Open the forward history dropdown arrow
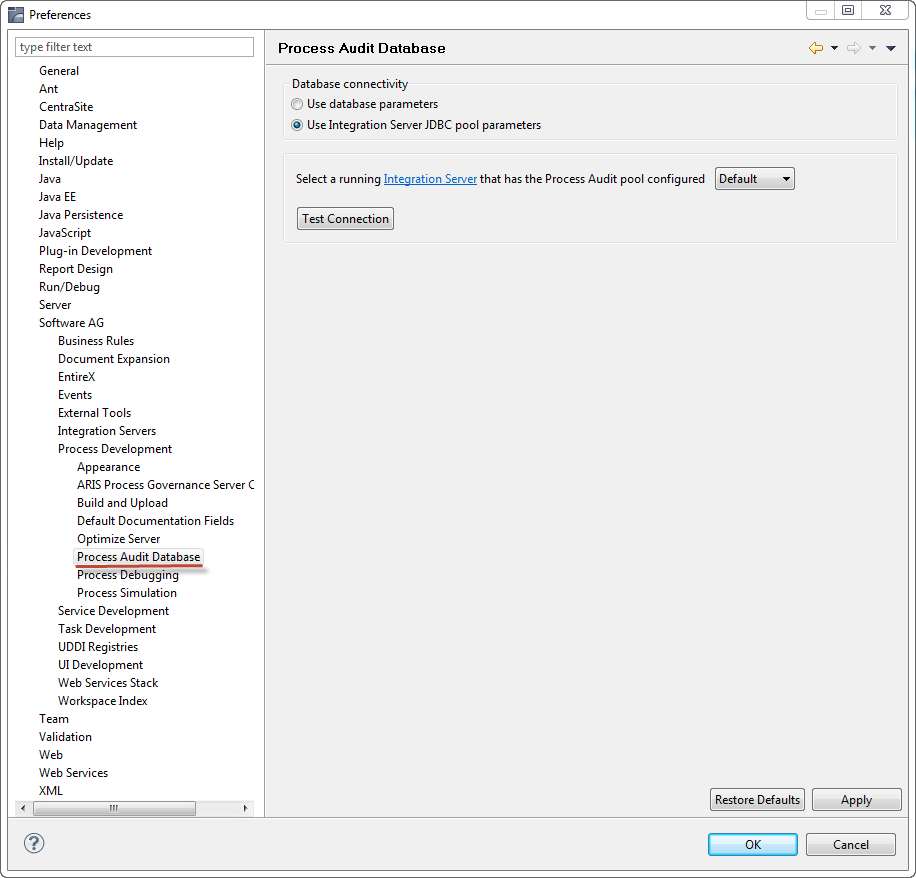916x878 pixels. 872,48
